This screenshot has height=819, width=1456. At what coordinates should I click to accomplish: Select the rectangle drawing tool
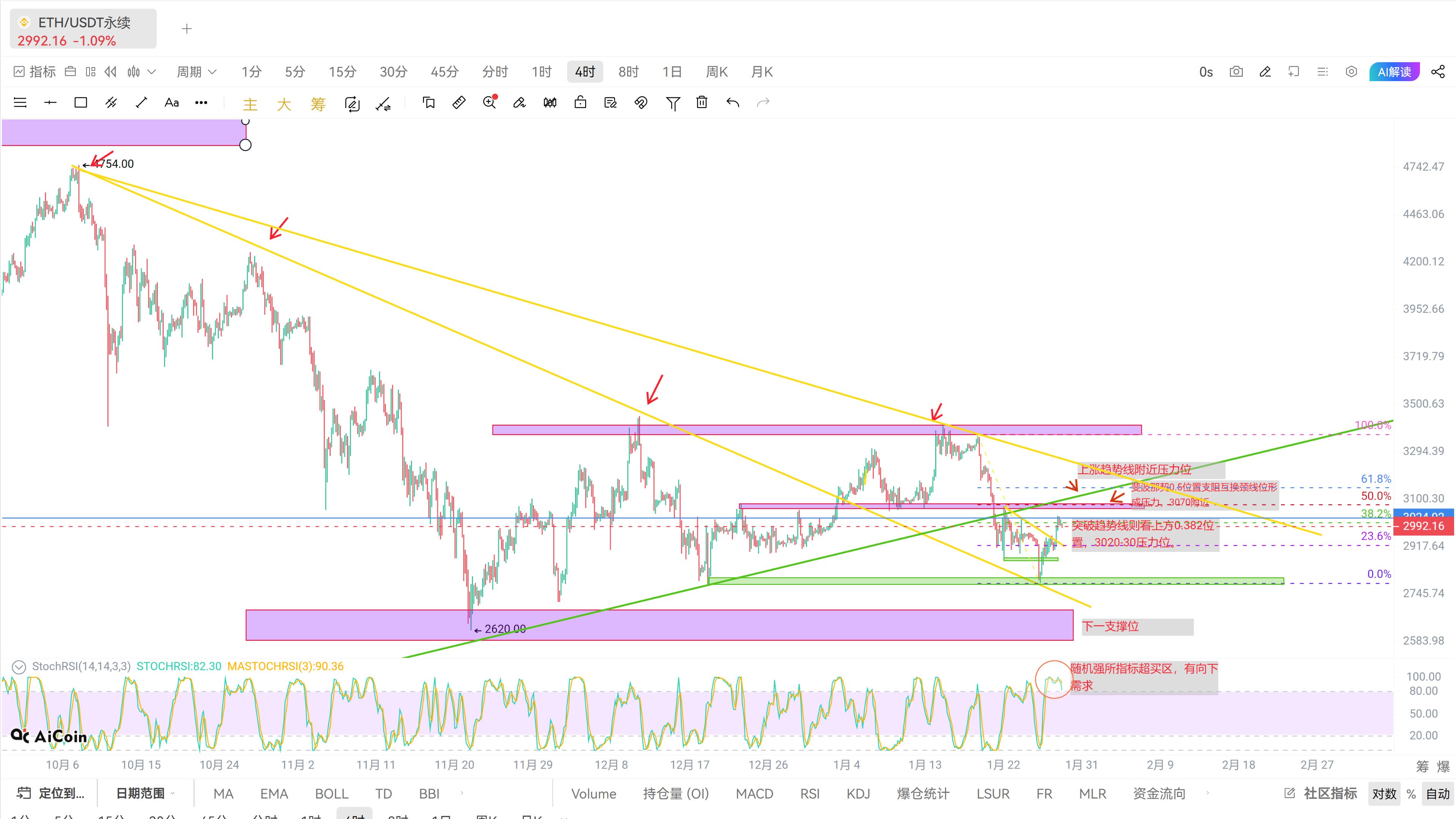(81, 102)
